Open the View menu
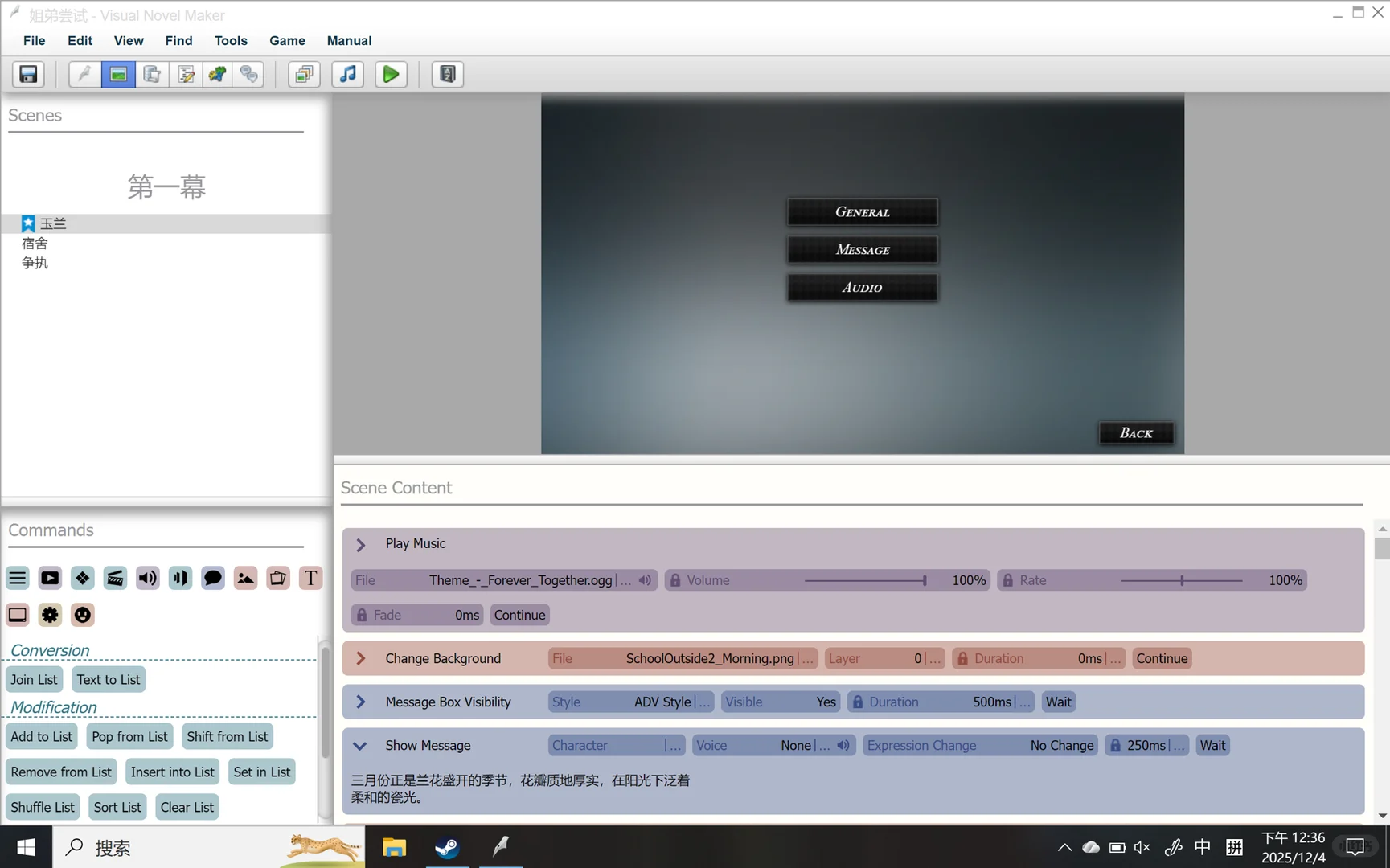This screenshot has width=1390, height=868. click(x=129, y=40)
